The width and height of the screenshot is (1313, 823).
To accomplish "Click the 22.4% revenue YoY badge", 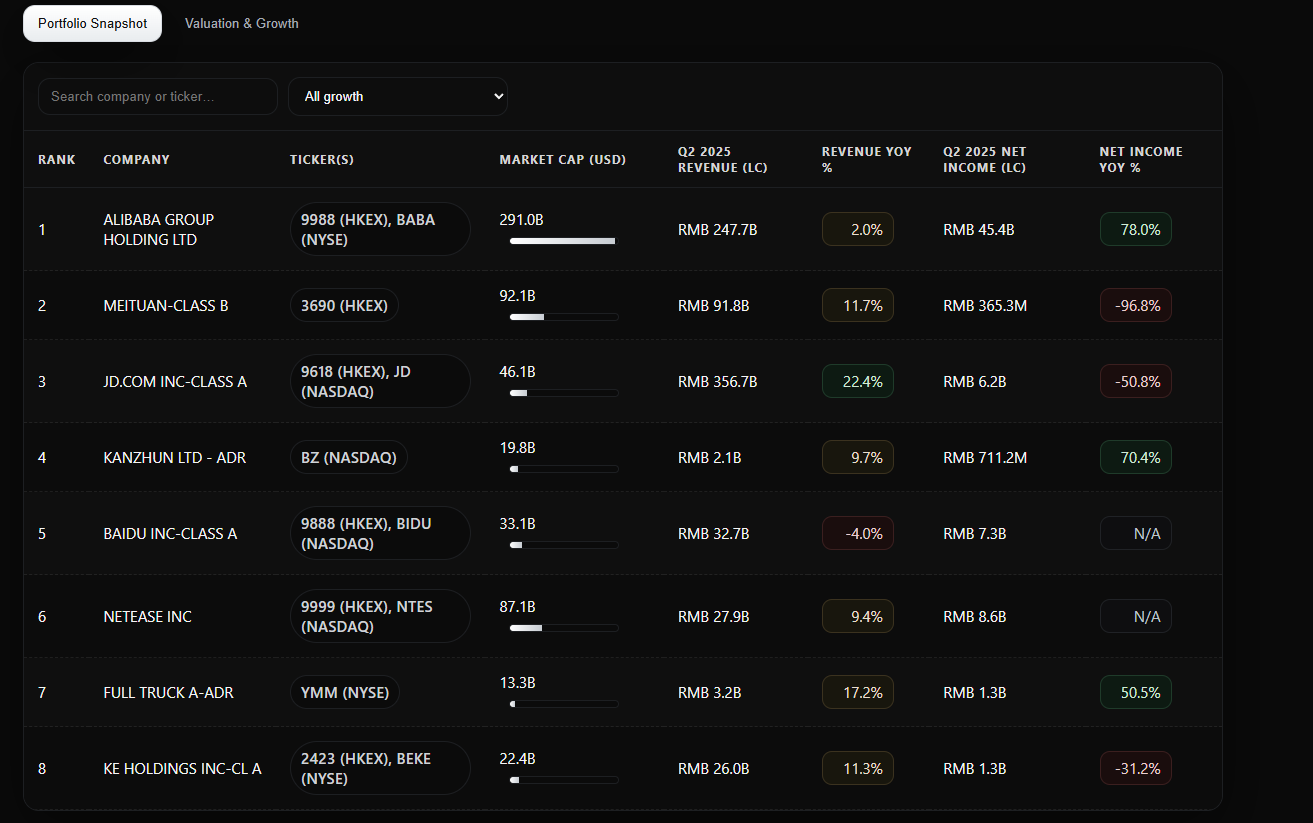I will pos(858,382).
